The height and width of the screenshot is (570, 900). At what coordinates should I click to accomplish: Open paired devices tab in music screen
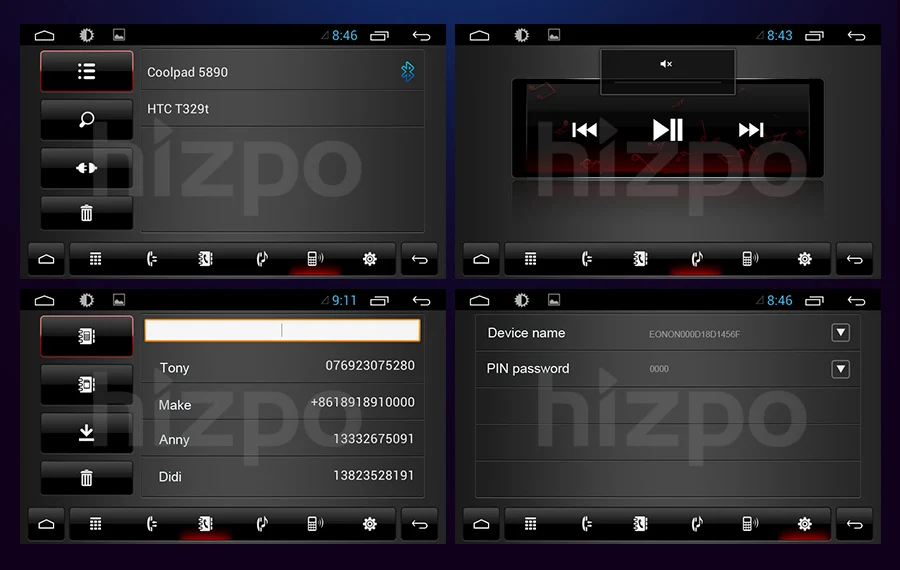coord(750,259)
